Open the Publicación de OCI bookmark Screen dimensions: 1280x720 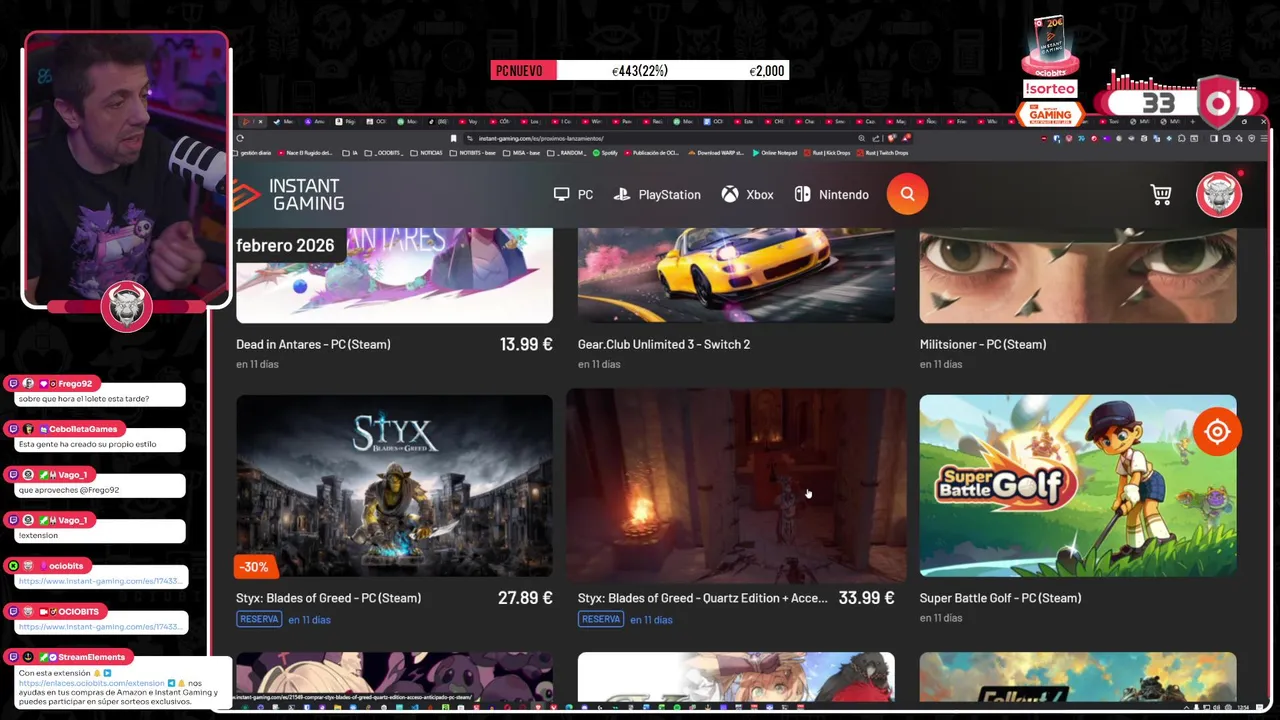[652, 153]
